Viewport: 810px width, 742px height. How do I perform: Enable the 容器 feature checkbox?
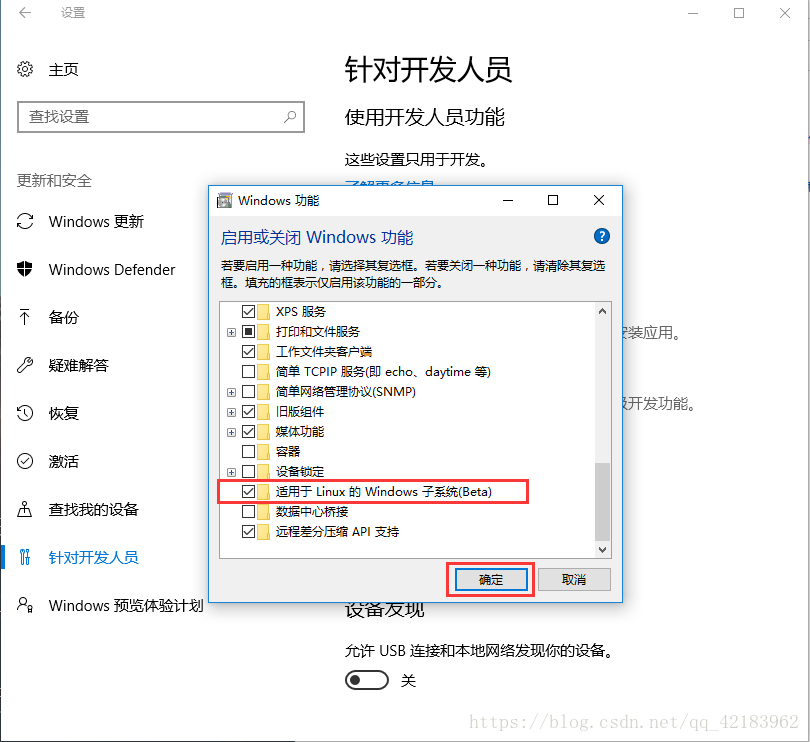(x=248, y=451)
